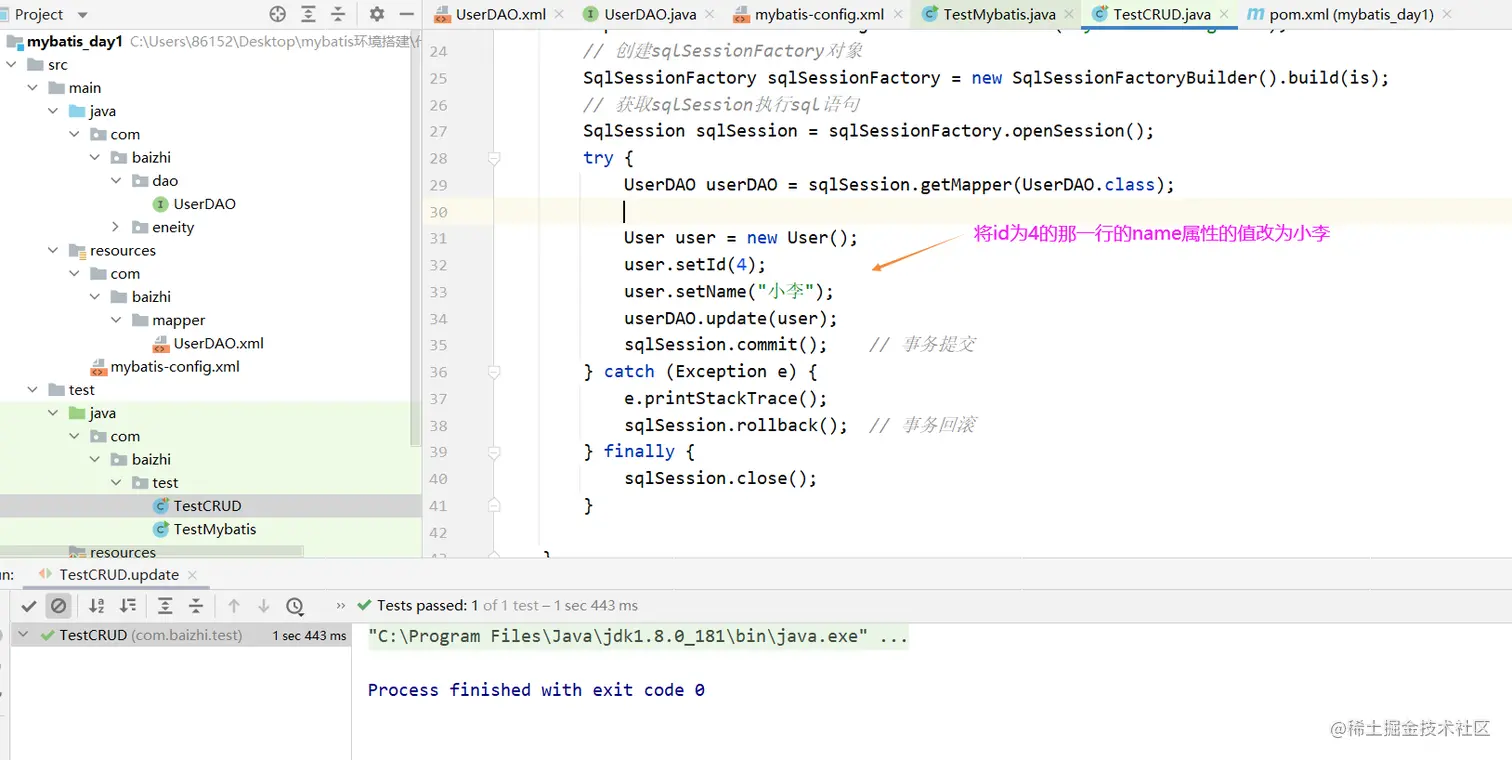
Task: Switch to mybatis-config.xml editor tab
Action: click(821, 14)
